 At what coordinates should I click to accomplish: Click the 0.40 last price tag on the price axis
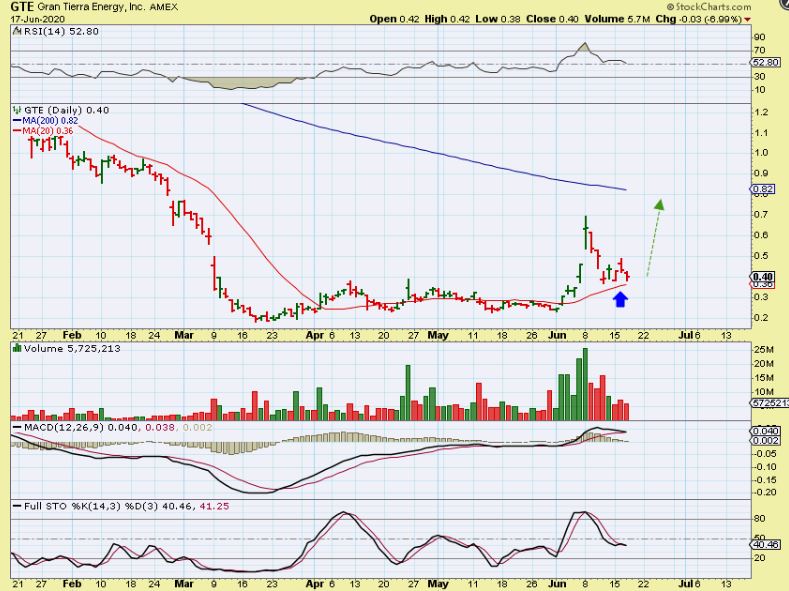click(x=762, y=277)
